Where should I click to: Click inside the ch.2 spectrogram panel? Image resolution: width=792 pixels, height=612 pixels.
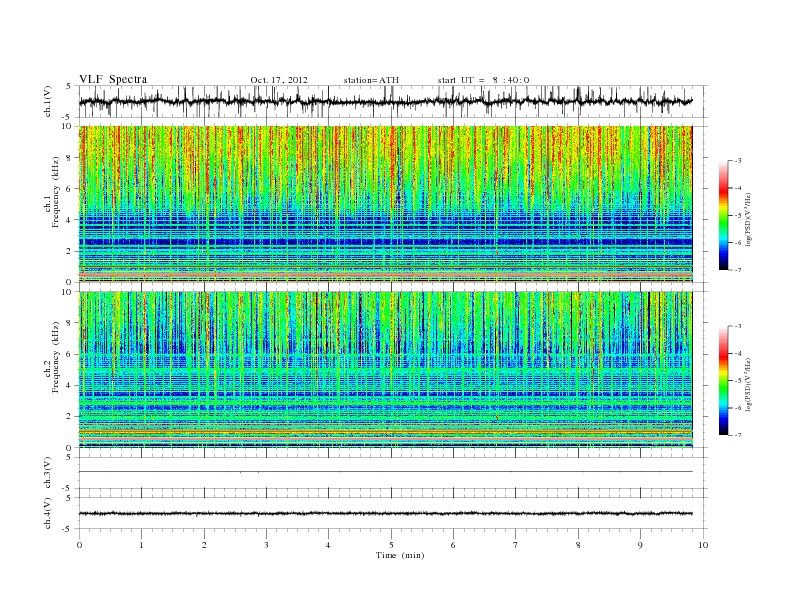[x=385, y=370]
